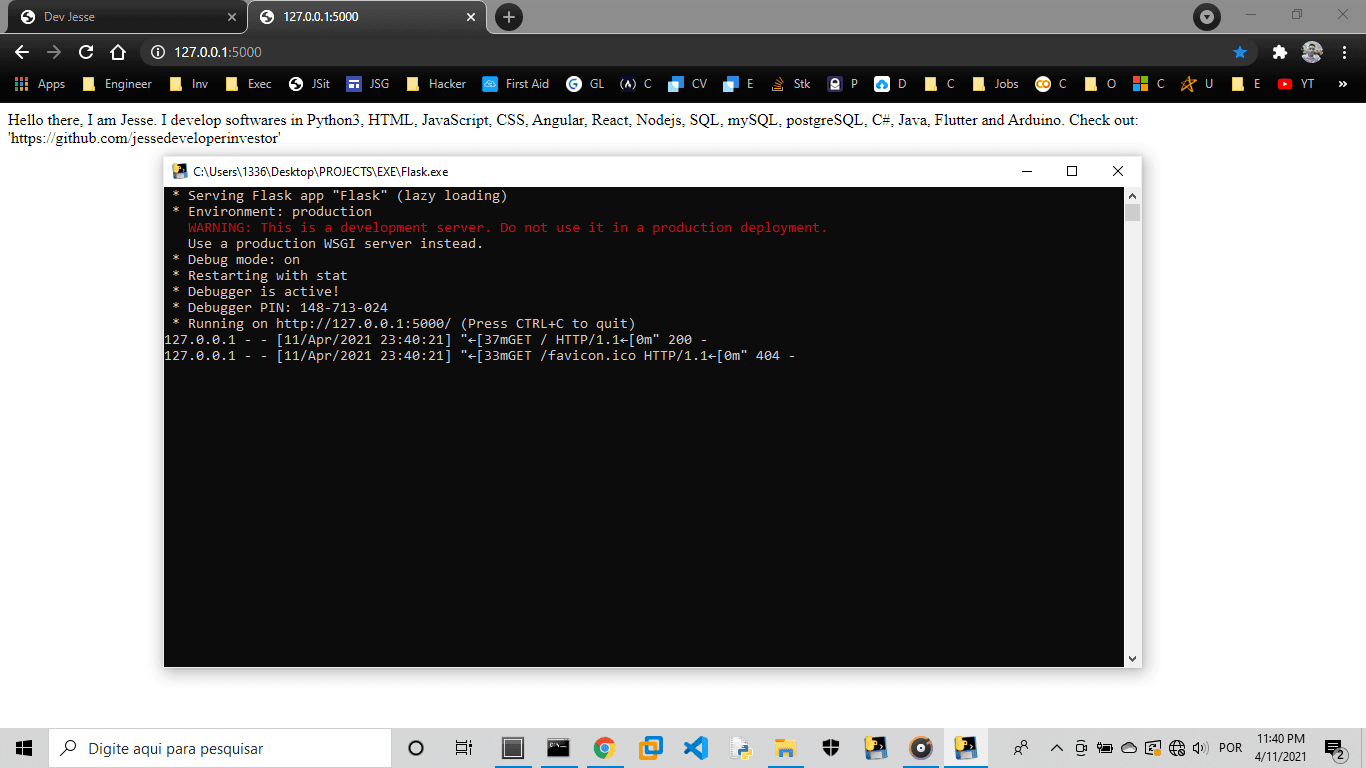Click the address bar showing 127.0.0.1:5000
Image resolution: width=1366 pixels, height=768 pixels.
(x=600, y=52)
